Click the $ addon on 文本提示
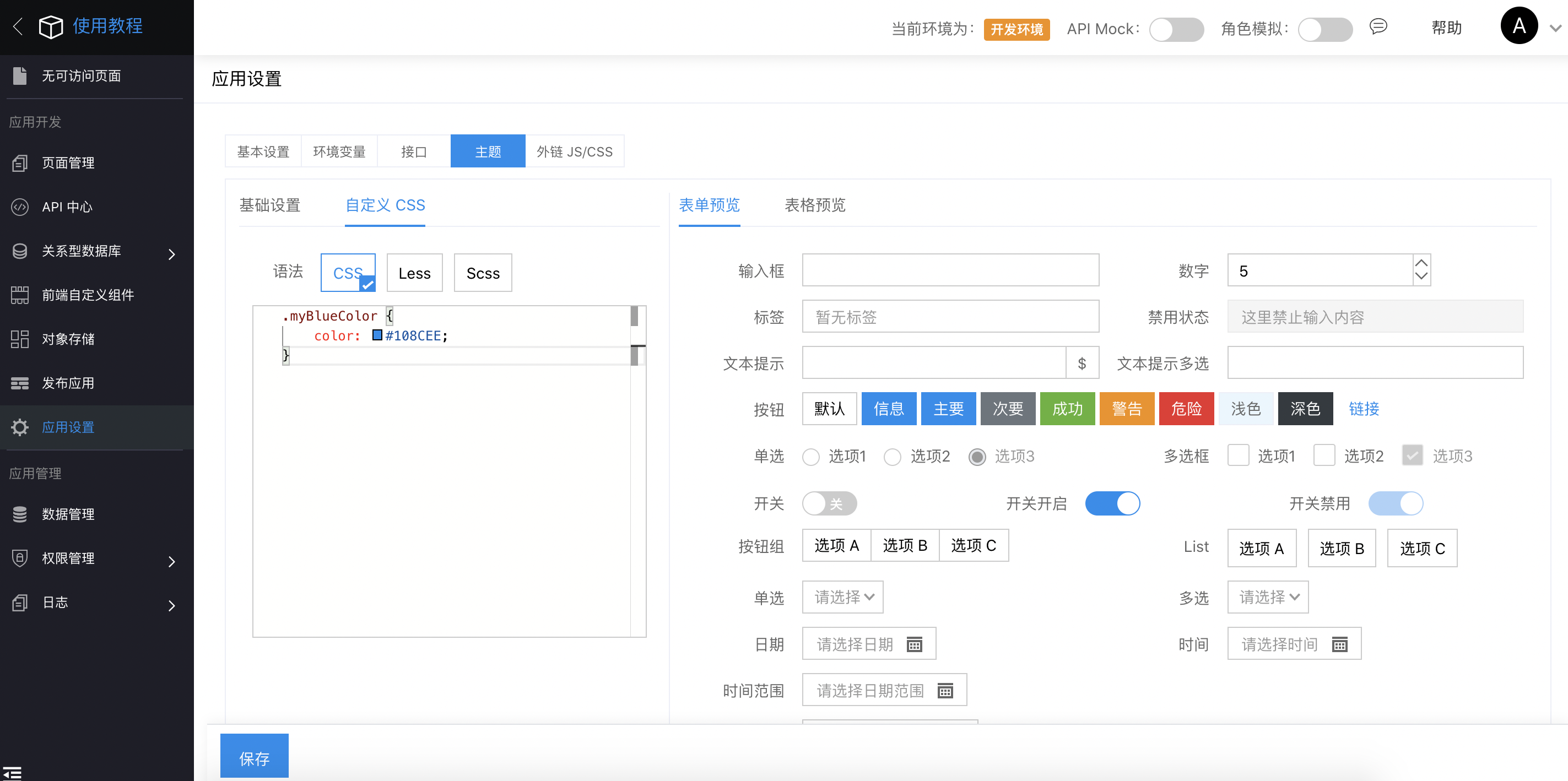Viewport: 1568px width, 781px height. 1082,363
